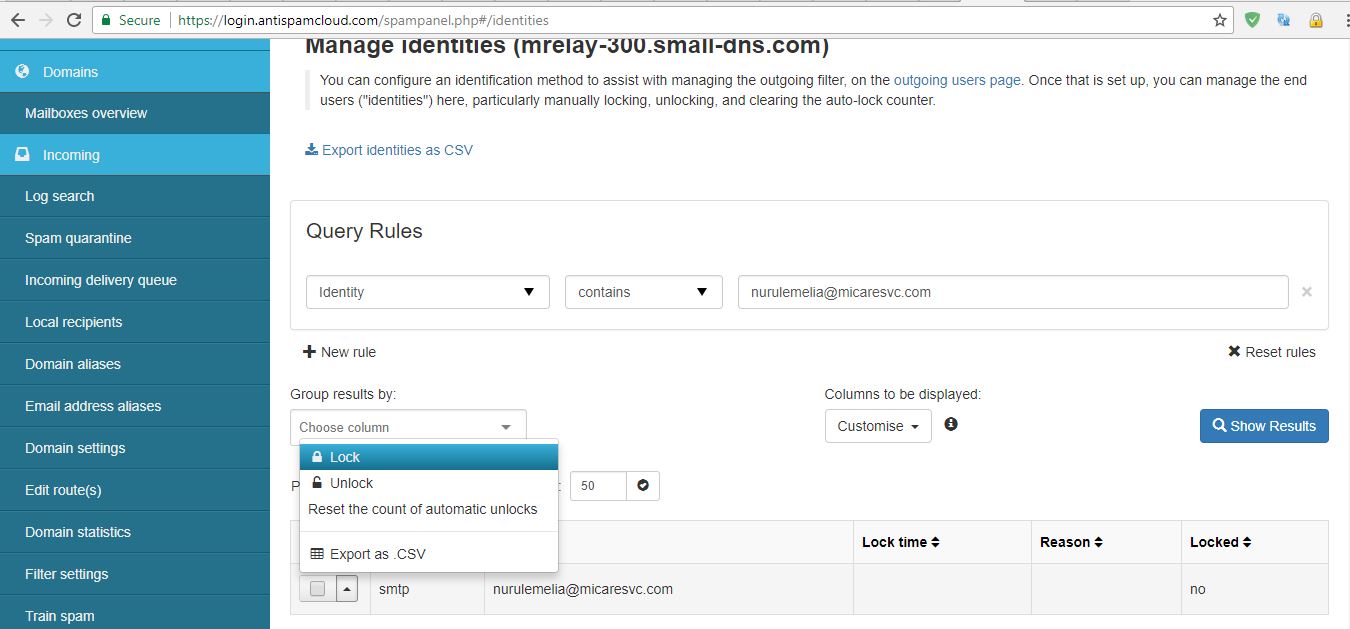This screenshot has width=1350, height=629.
Task: Select Export as .CSV menu entry
Action: click(377, 554)
